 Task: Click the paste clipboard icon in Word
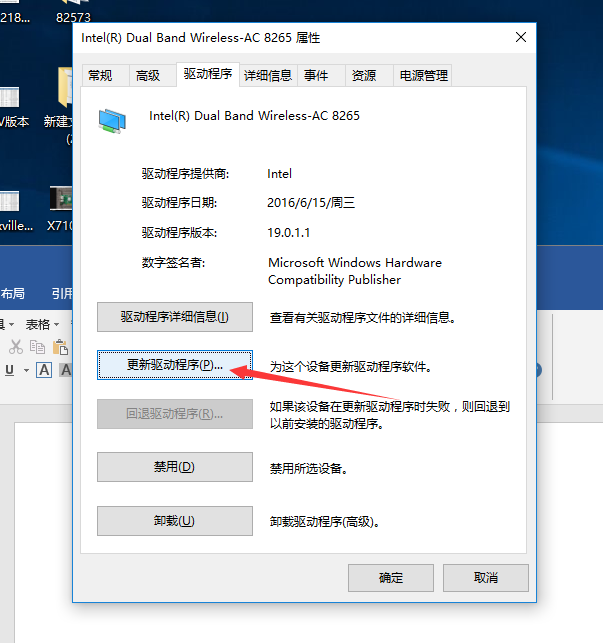click(62, 347)
